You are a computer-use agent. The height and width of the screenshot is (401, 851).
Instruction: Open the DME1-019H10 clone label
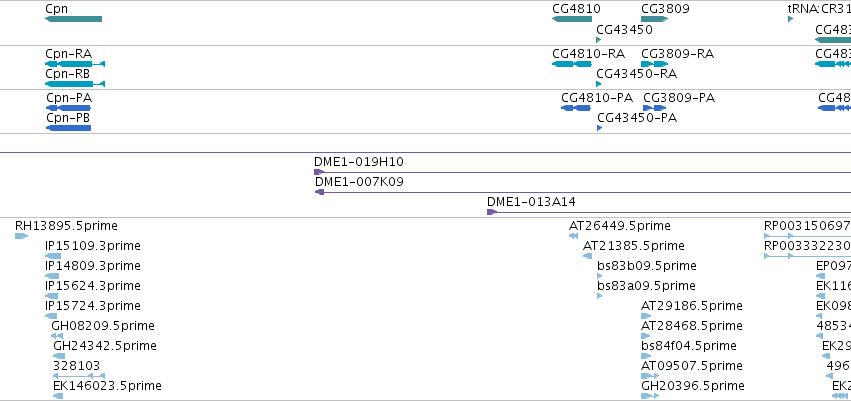coord(359,162)
